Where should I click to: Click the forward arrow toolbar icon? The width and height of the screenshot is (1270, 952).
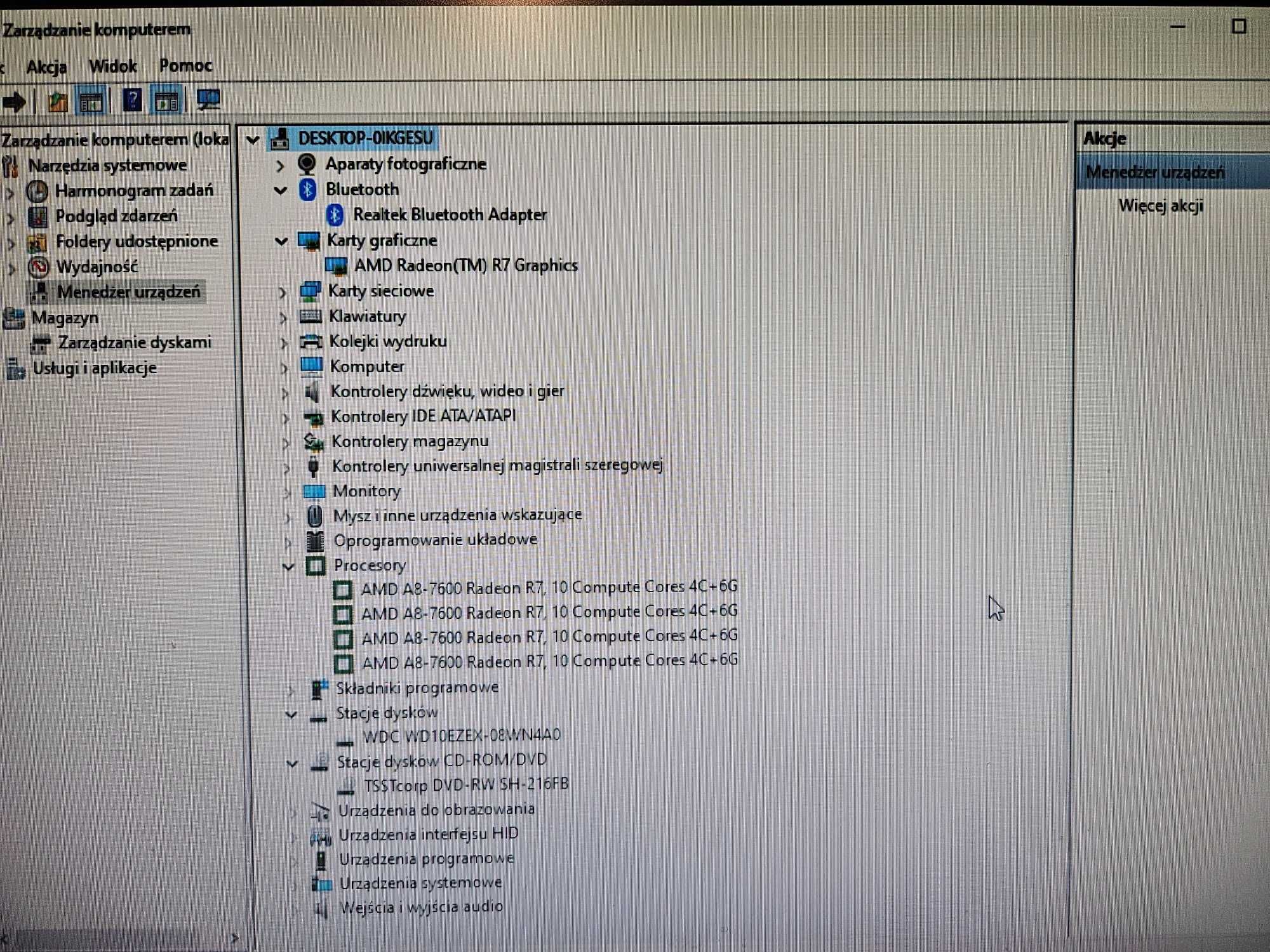coord(15,102)
